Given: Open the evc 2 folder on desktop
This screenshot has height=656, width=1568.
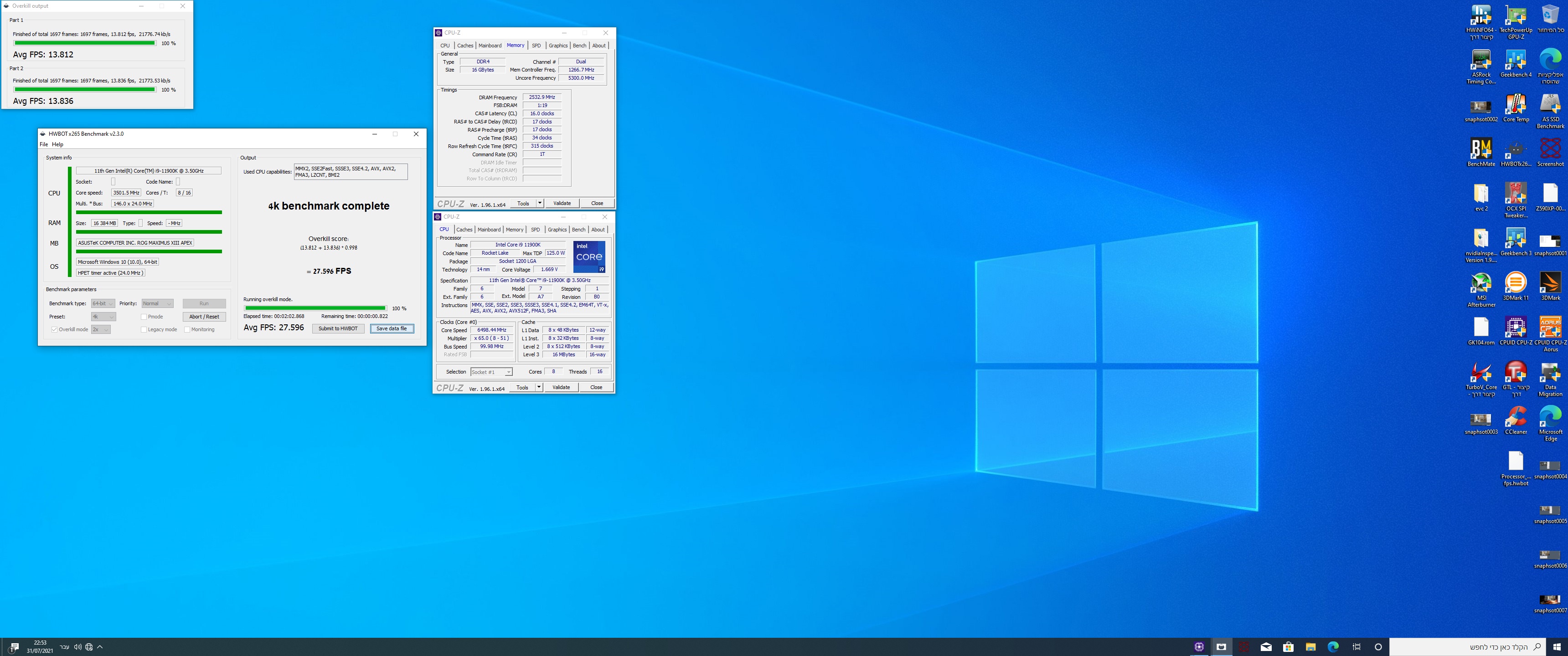Looking at the screenshot, I should [x=1481, y=197].
